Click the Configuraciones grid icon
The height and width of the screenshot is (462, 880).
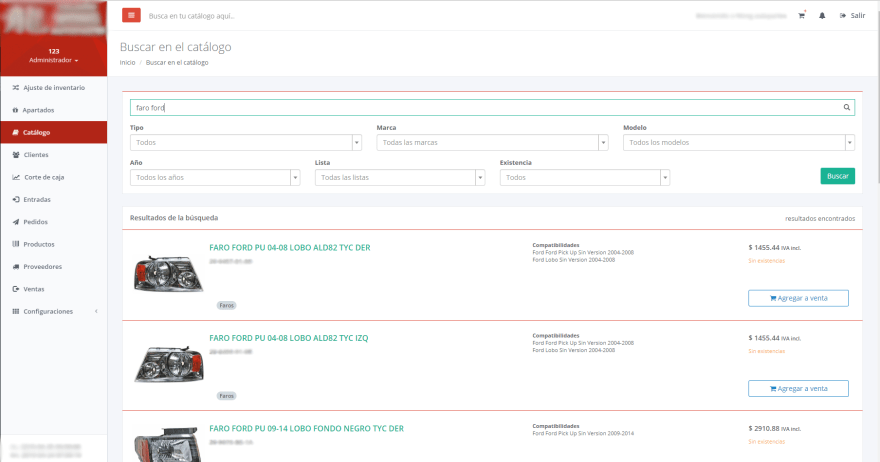pos(16,312)
